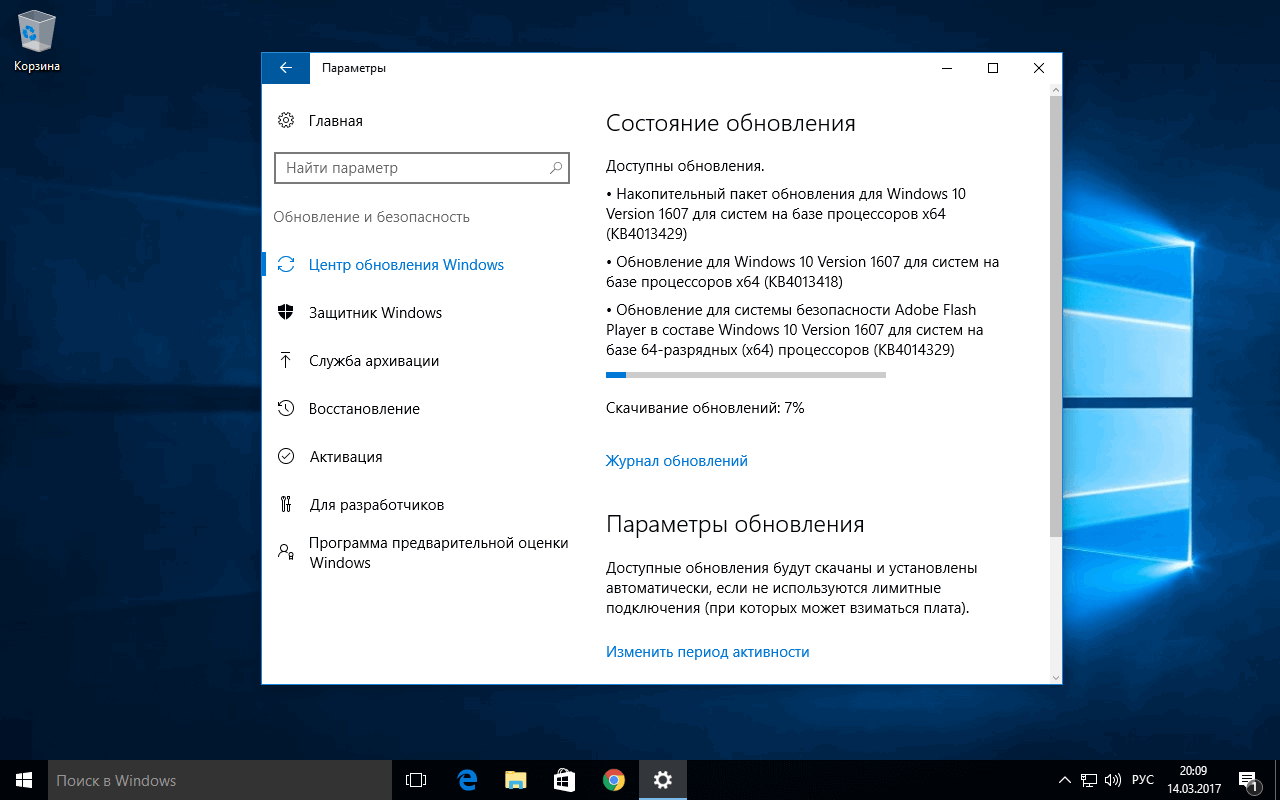
Task: Open the language indicator РУС
Action: point(1143,779)
